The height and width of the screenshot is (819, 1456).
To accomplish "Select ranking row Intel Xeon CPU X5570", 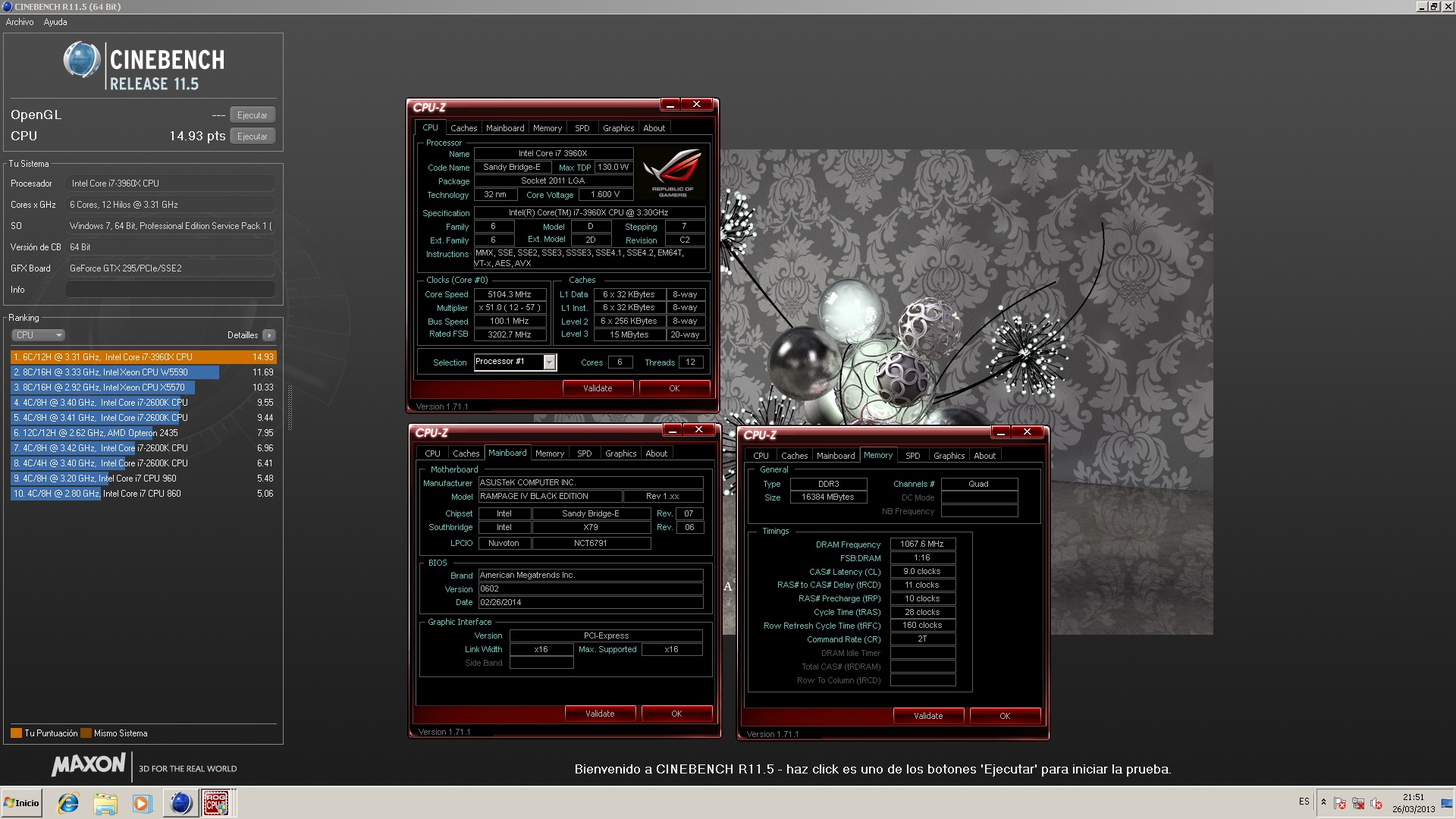I will (x=143, y=388).
